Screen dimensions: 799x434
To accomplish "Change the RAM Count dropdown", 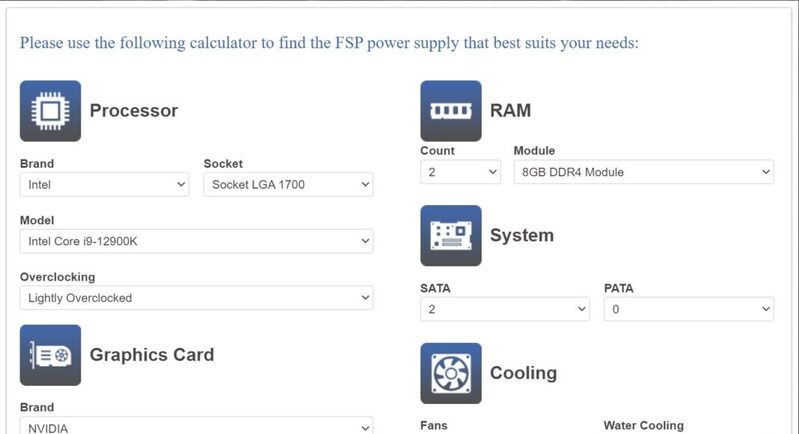I will point(461,172).
